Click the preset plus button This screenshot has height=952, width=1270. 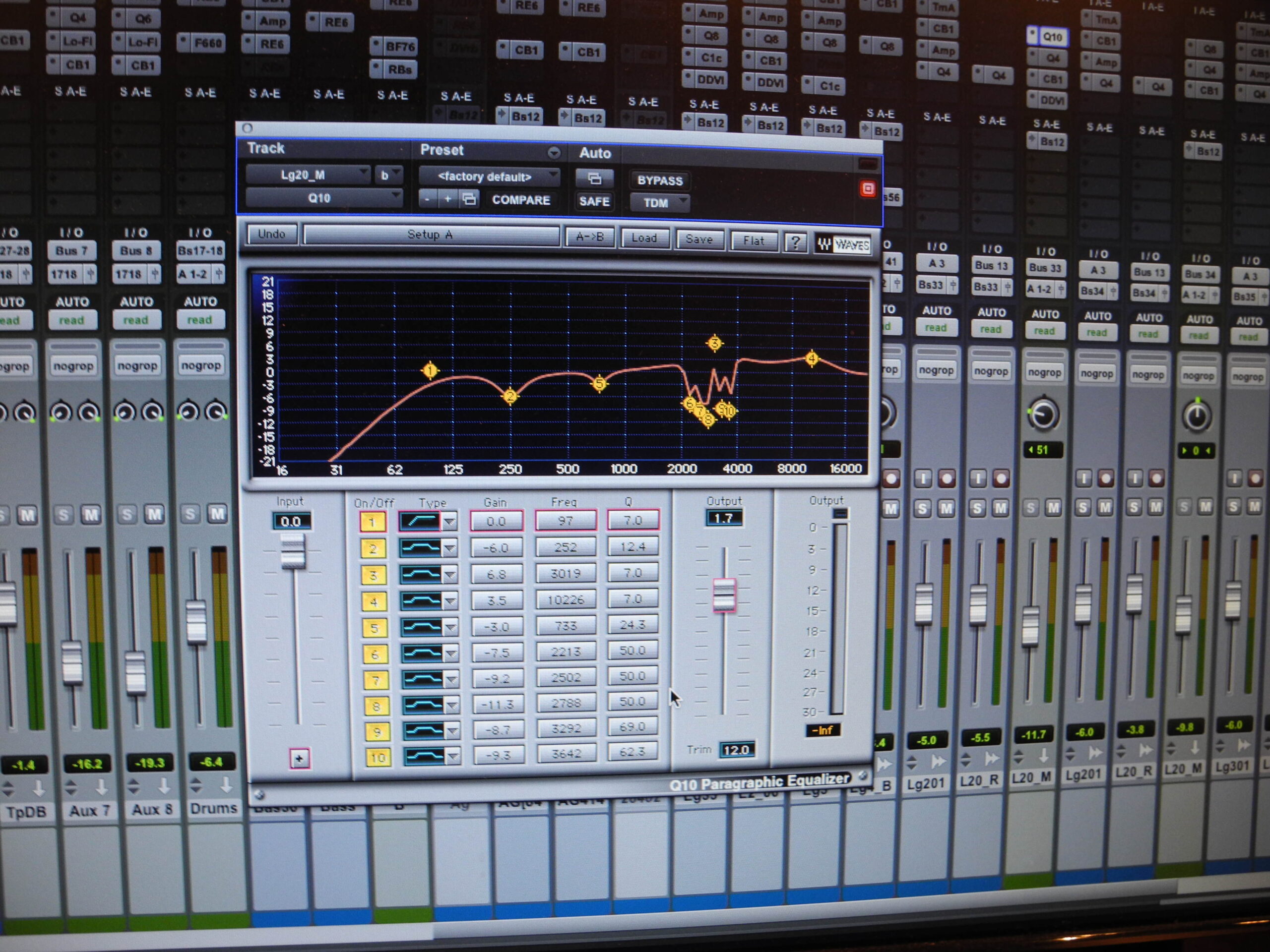click(448, 198)
